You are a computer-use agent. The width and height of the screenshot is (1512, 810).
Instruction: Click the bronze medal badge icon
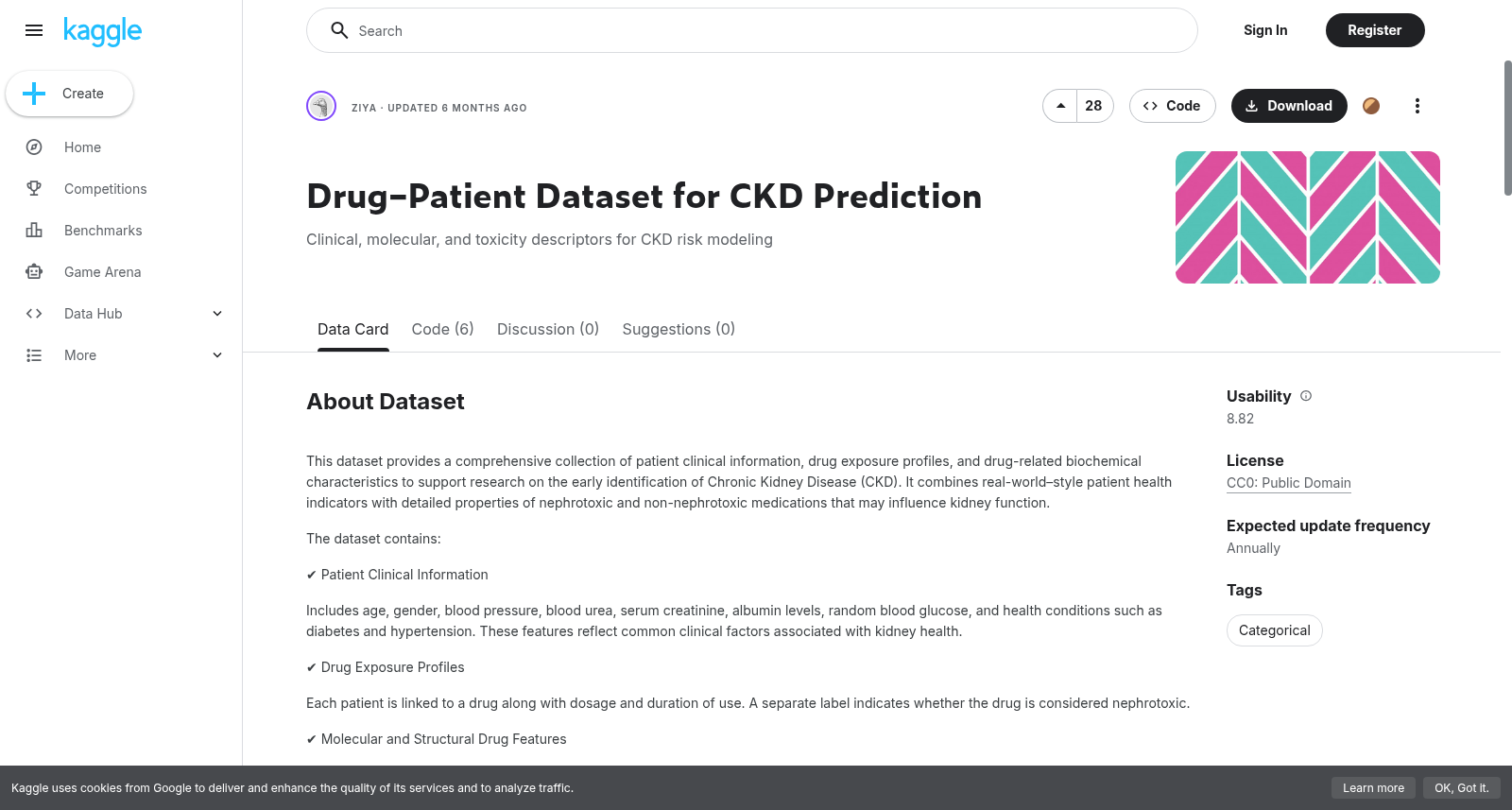[1371, 106]
